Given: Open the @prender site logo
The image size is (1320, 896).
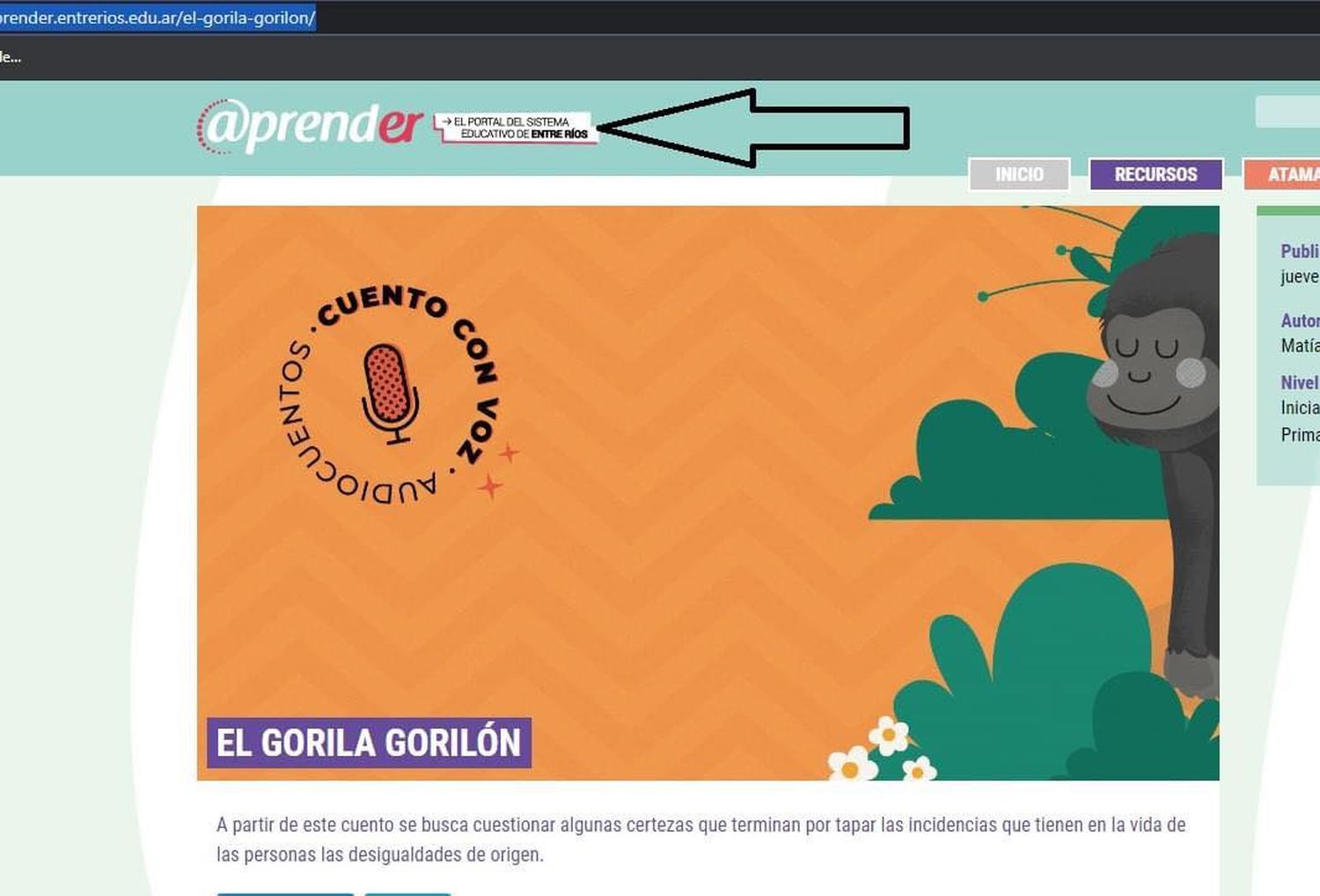Looking at the screenshot, I should 310,126.
